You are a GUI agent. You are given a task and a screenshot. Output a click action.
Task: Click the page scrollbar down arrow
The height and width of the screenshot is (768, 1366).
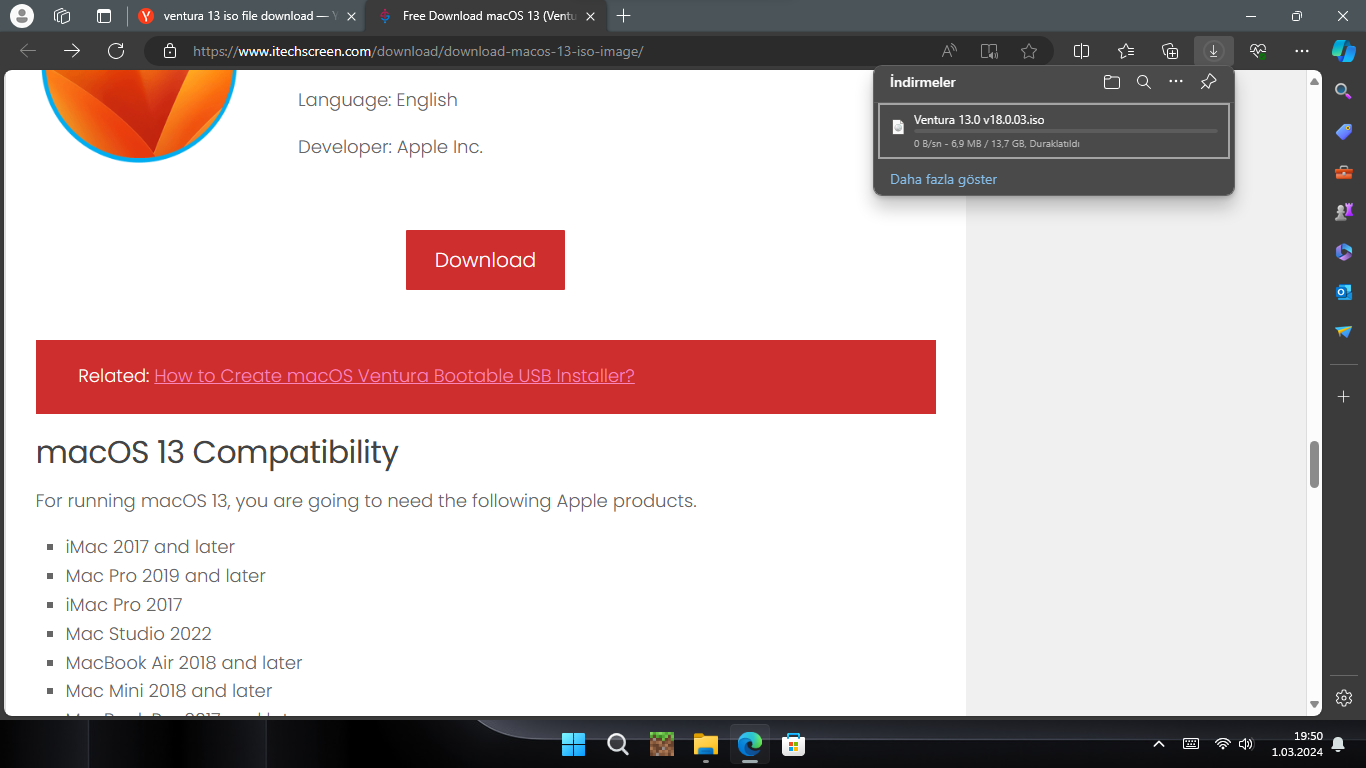pyautogui.click(x=1315, y=705)
